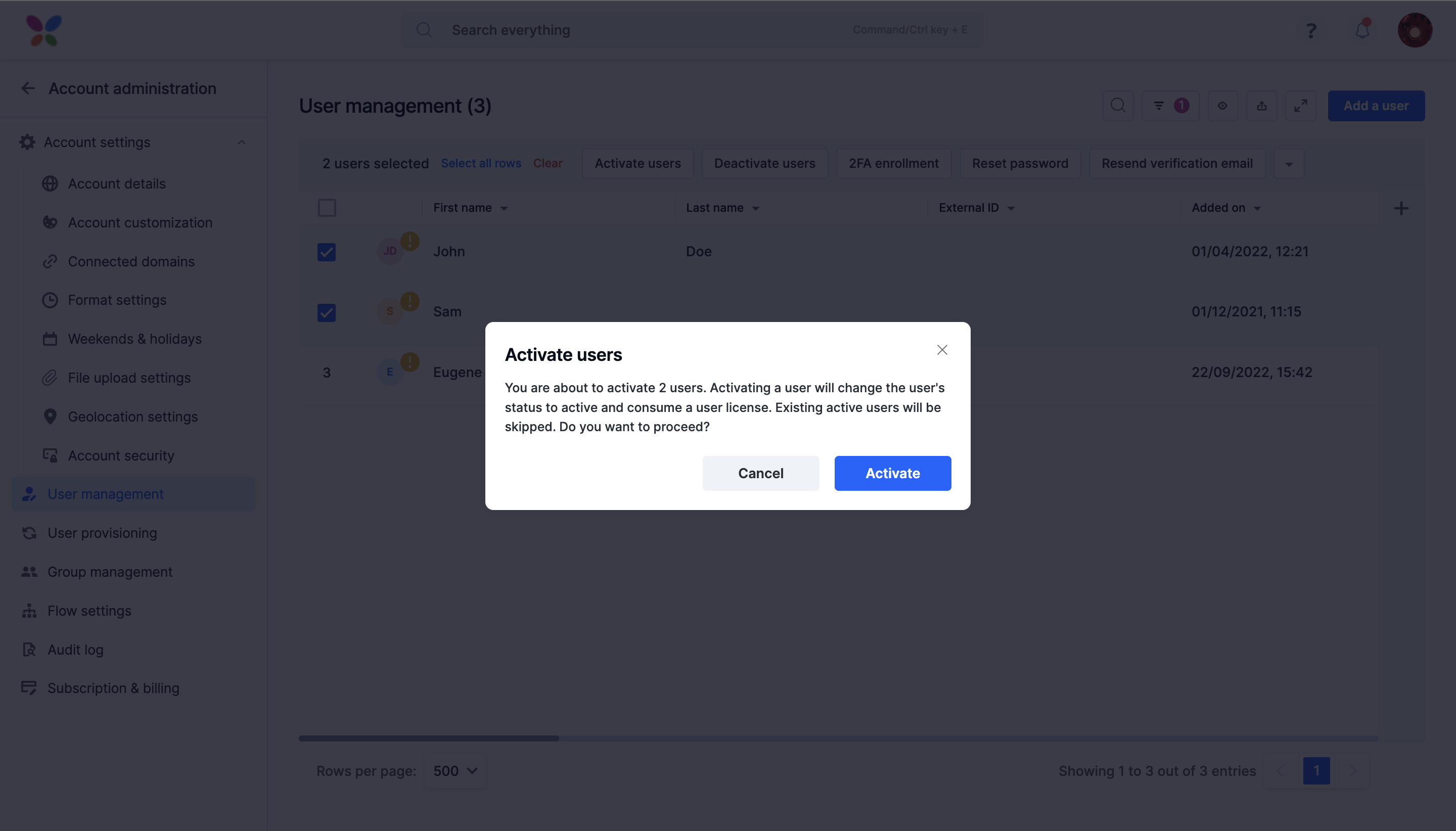Open the user profile avatar
This screenshot has height=831, width=1456.
1415,30
